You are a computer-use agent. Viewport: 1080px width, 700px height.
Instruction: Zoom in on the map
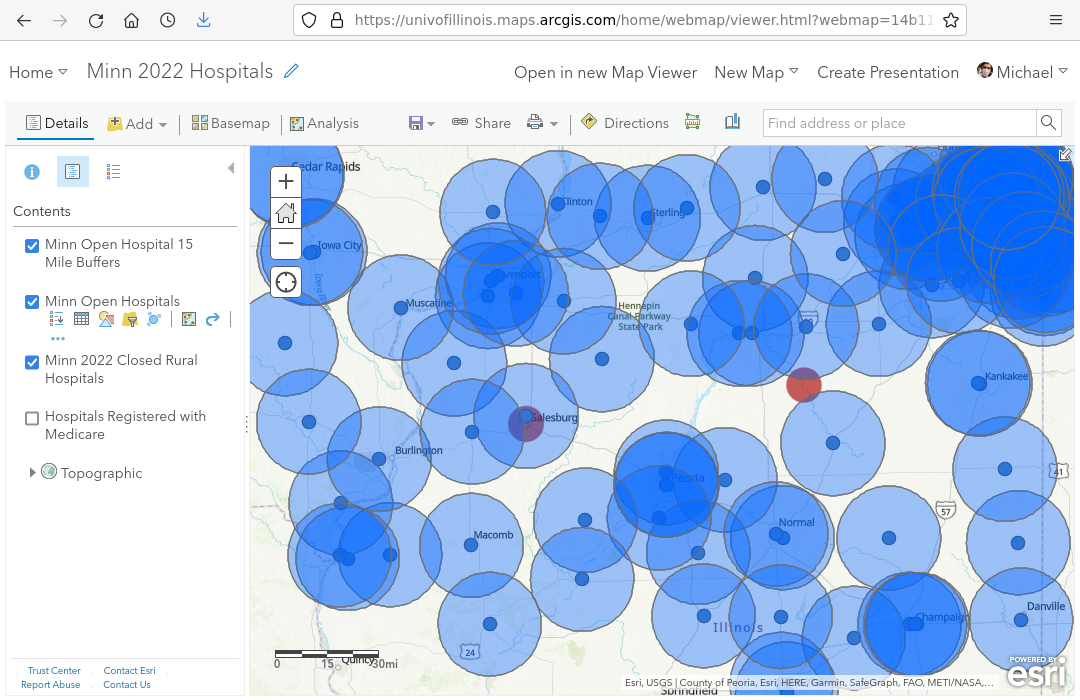(x=286, y=181)
